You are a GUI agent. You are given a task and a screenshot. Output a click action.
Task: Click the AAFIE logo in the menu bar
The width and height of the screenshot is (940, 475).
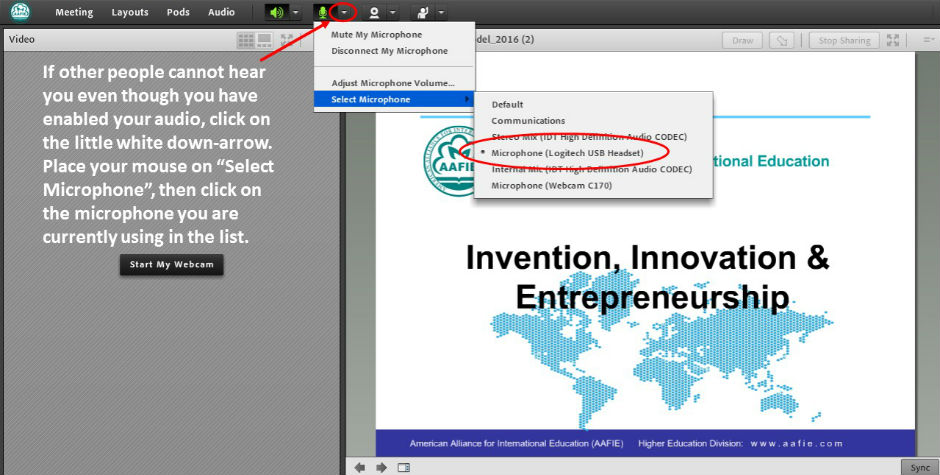(x=20, y=11)
